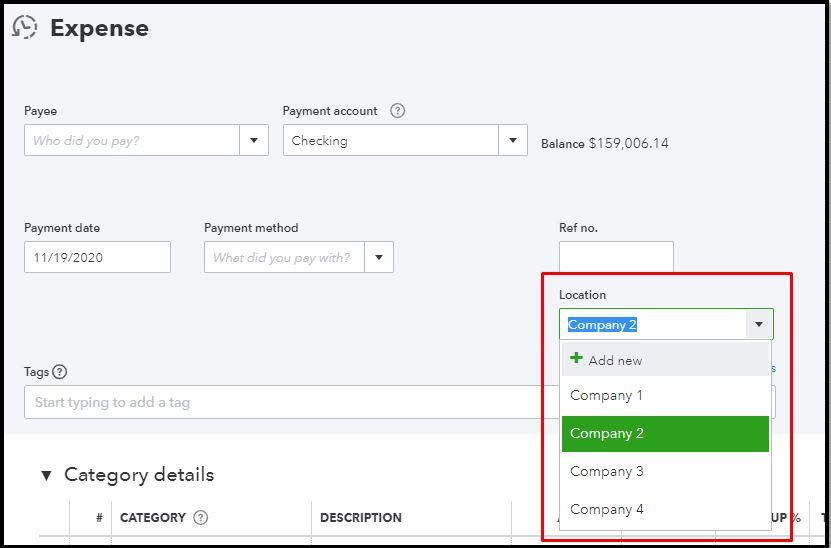This screenshot has width=831, height=548.
Task: Select Company 1 from Location list
Action: pos(606,395)
